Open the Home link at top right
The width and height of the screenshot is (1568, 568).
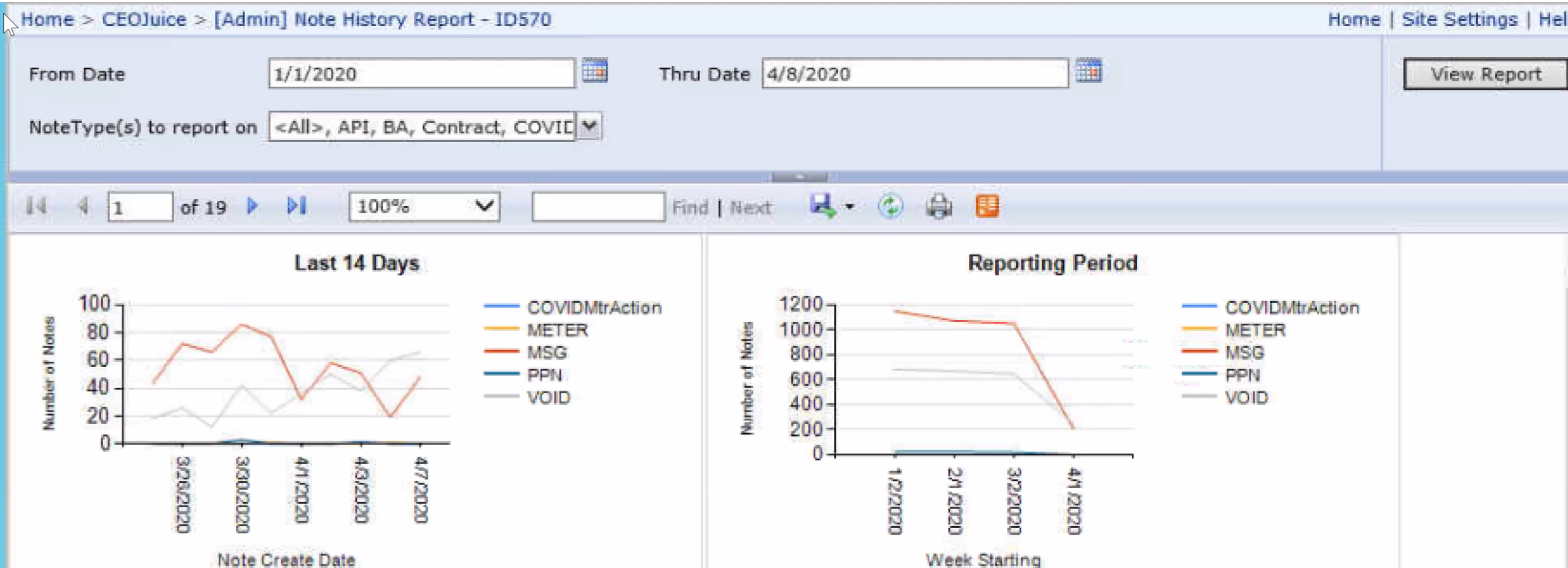[1354, 19]
